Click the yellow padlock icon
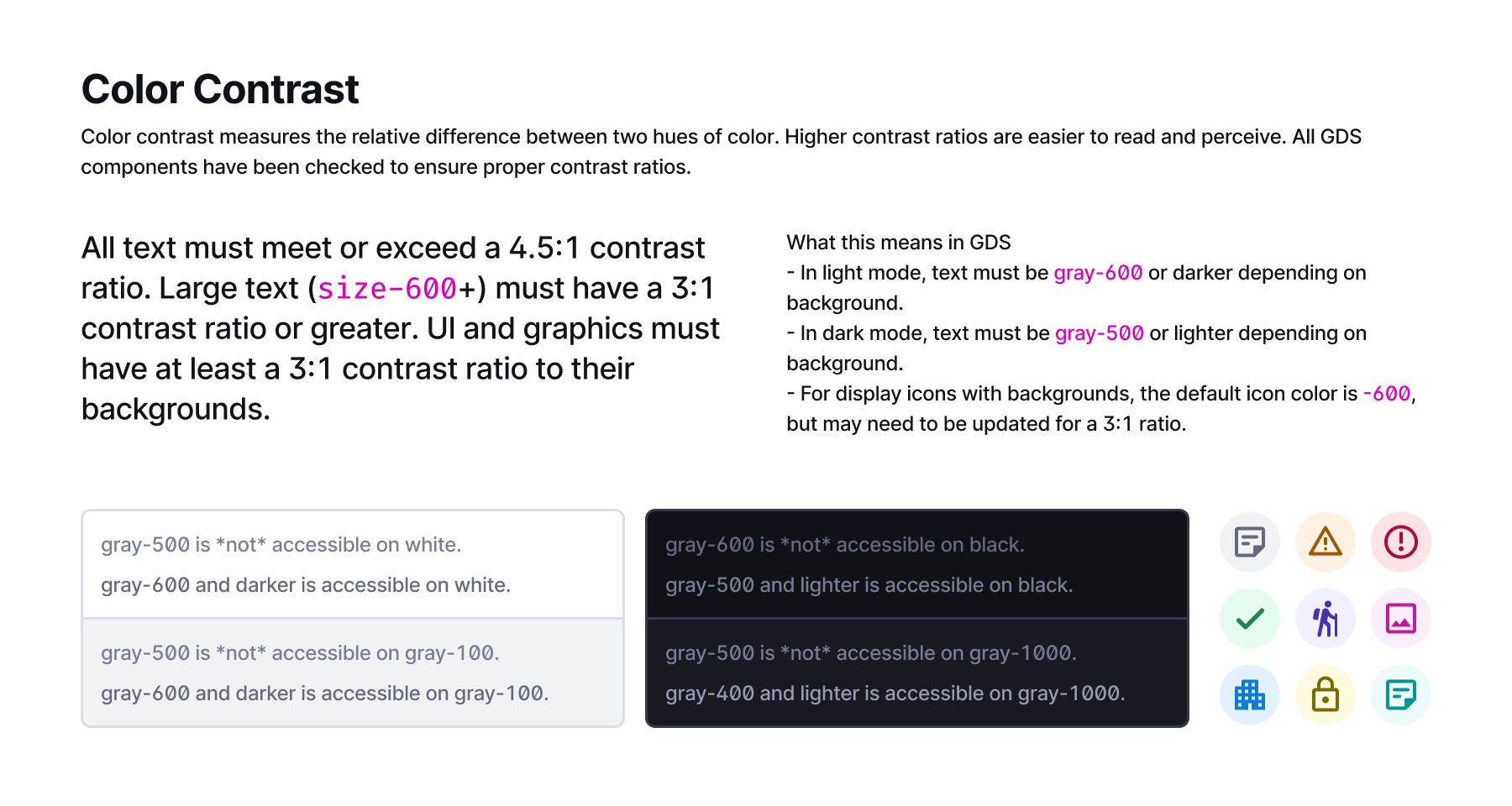This screenshot has height=806, width=1512. click(1326, 695)
